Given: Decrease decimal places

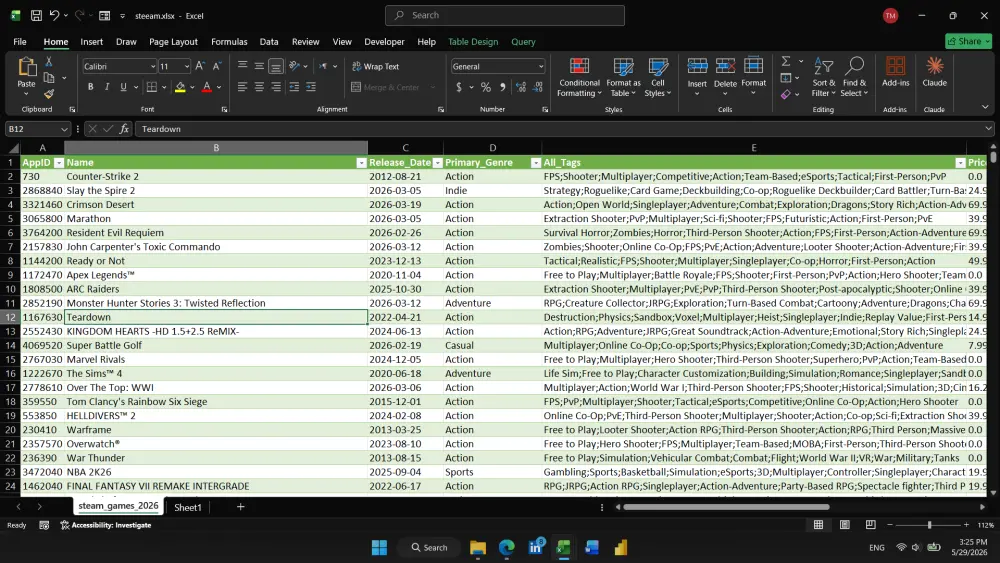Looking at the screenshot, I should [x=538, y=87].
